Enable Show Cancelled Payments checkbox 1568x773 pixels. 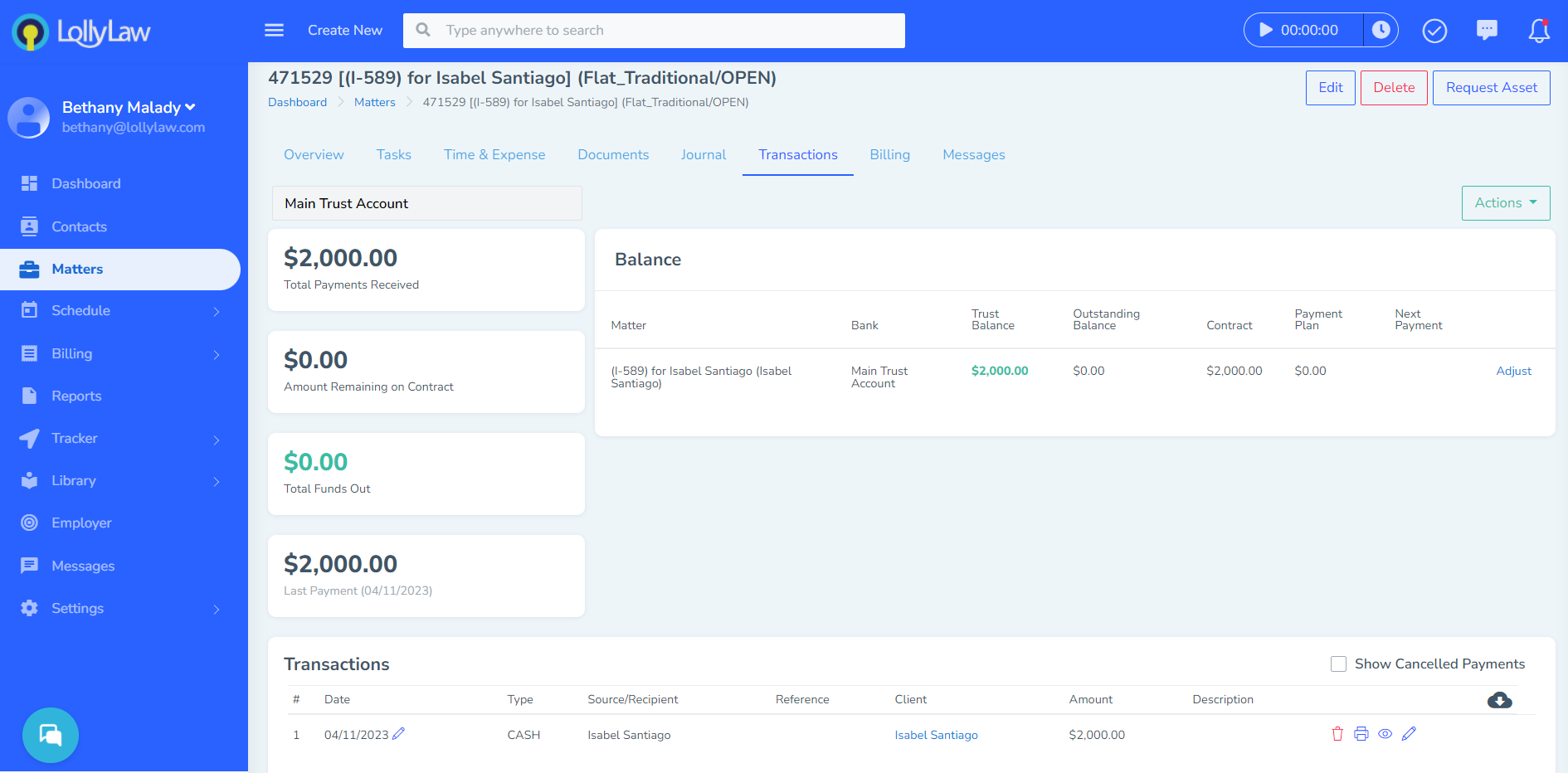tap(1338, 664)
